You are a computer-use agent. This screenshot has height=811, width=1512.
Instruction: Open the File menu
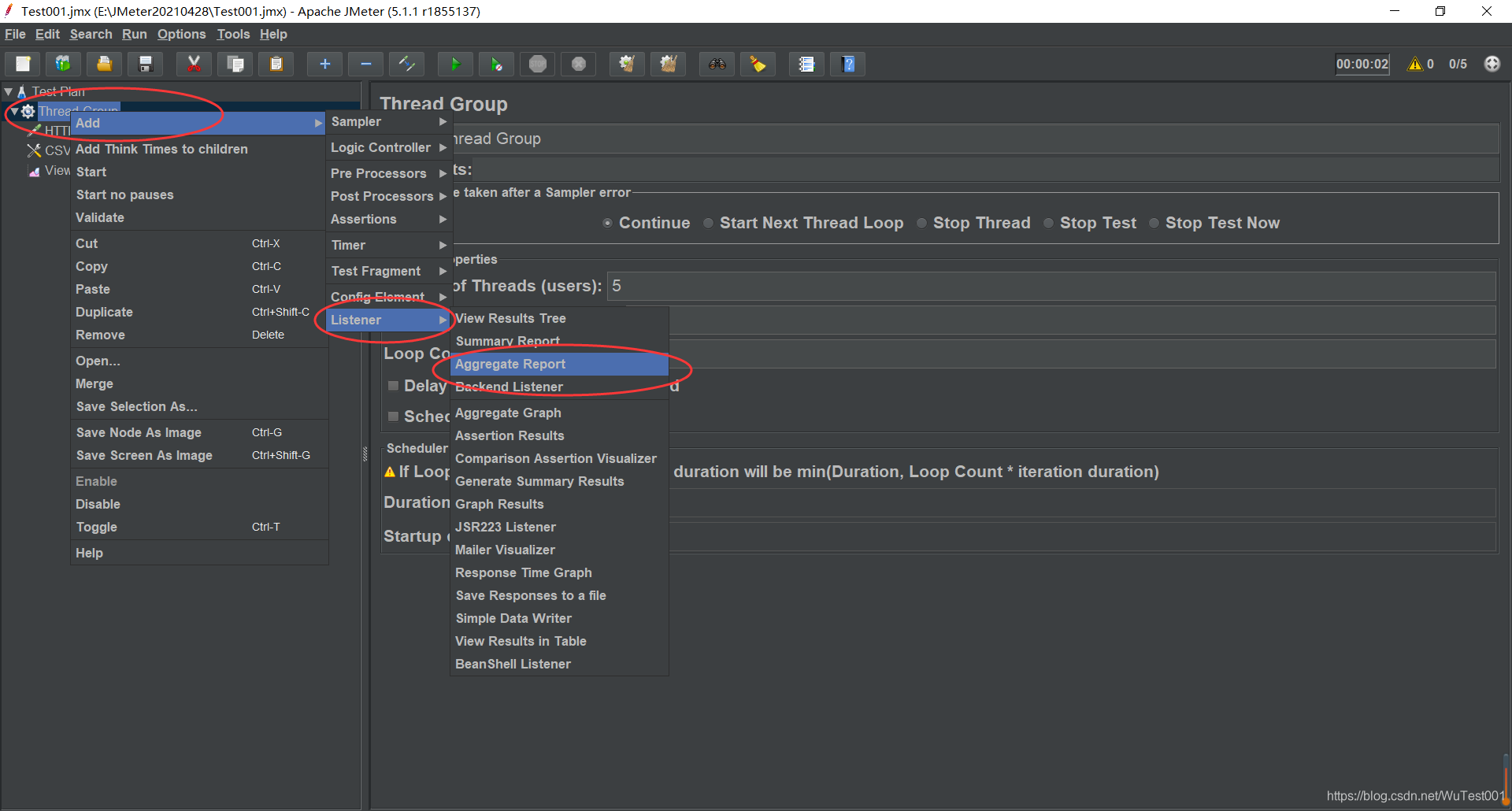tap(15, 34)
